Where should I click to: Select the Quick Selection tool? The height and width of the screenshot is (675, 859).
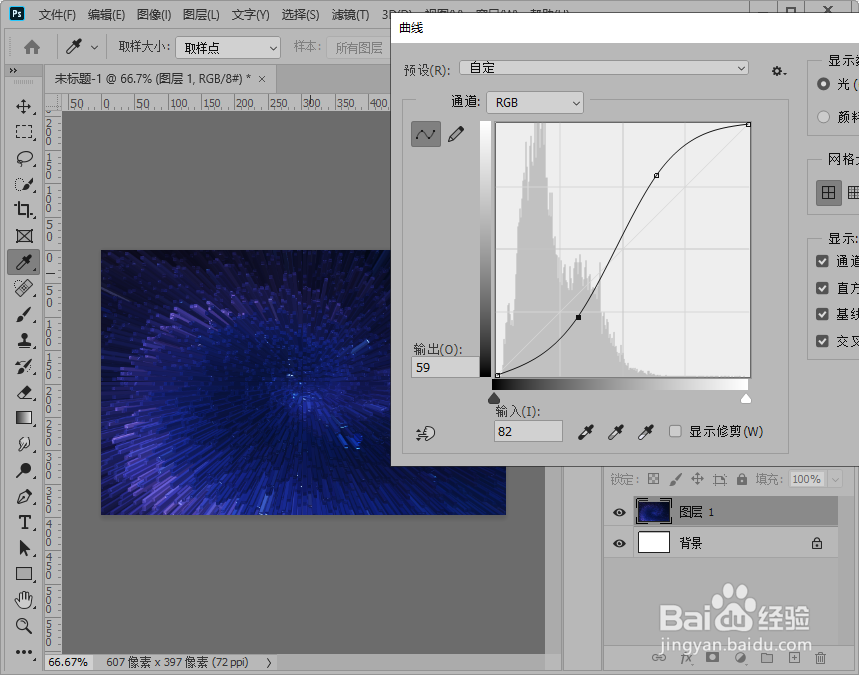(24, 184)
